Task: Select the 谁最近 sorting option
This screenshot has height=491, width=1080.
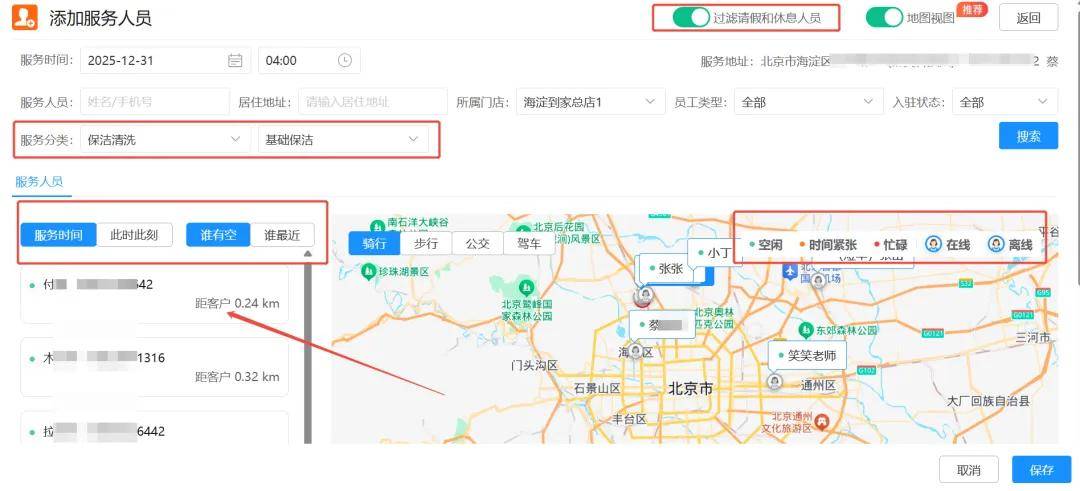Action: point(282,235)
